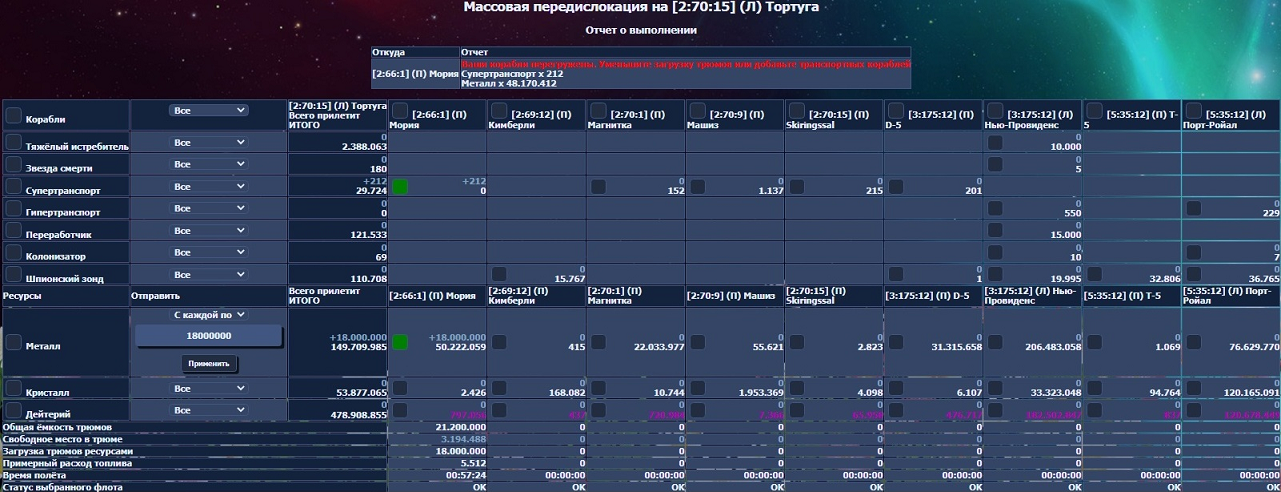Toggle the Шпионский зонд row checkbox
The height and width of the screenshot is (492, 1281).
pyautogui.click(x=14, y=274)
